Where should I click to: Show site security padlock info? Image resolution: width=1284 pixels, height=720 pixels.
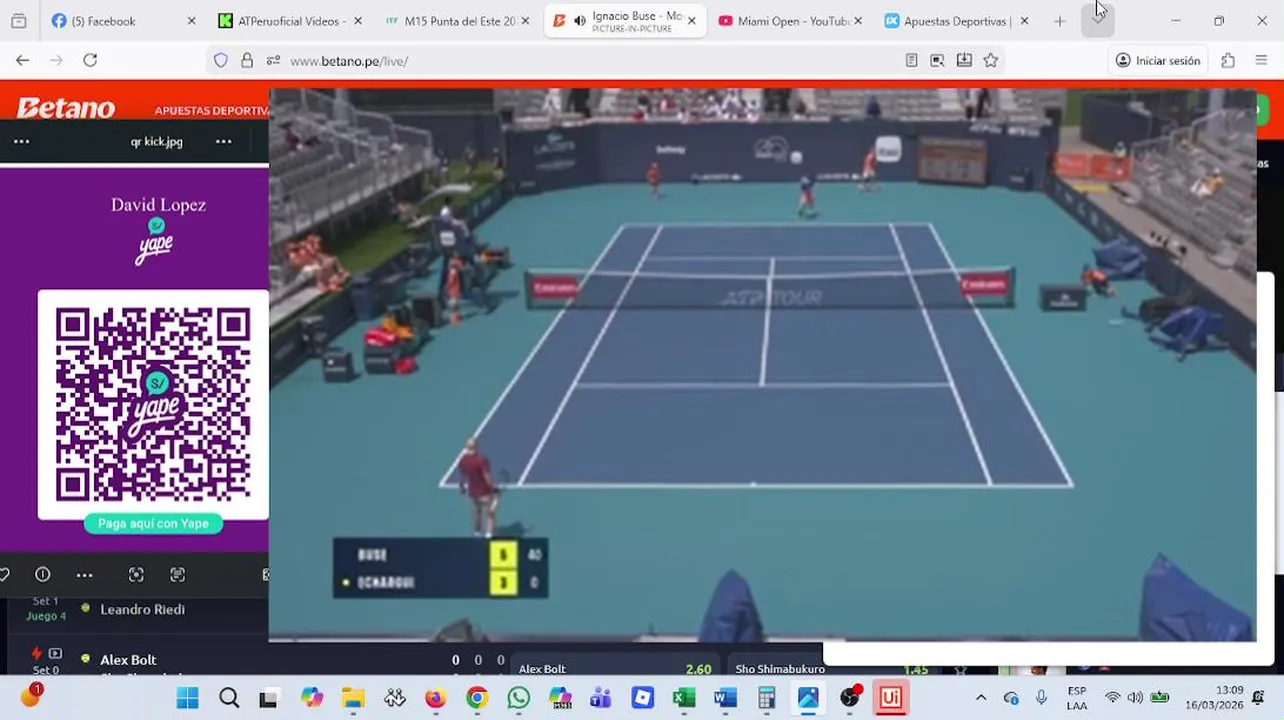(x=247, y=61)
